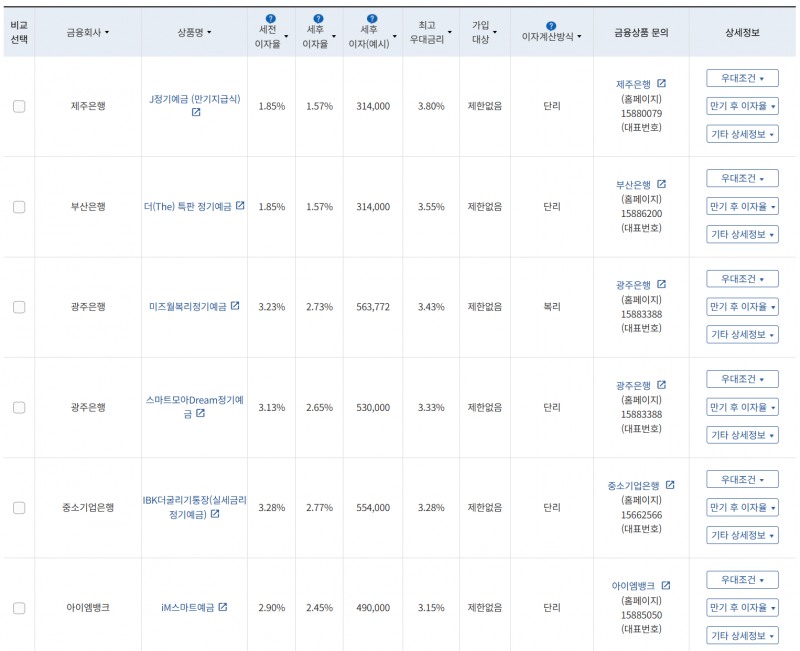Click help icon above 세후 이자율 header
The image size is (800, 651).
[318, 19]
